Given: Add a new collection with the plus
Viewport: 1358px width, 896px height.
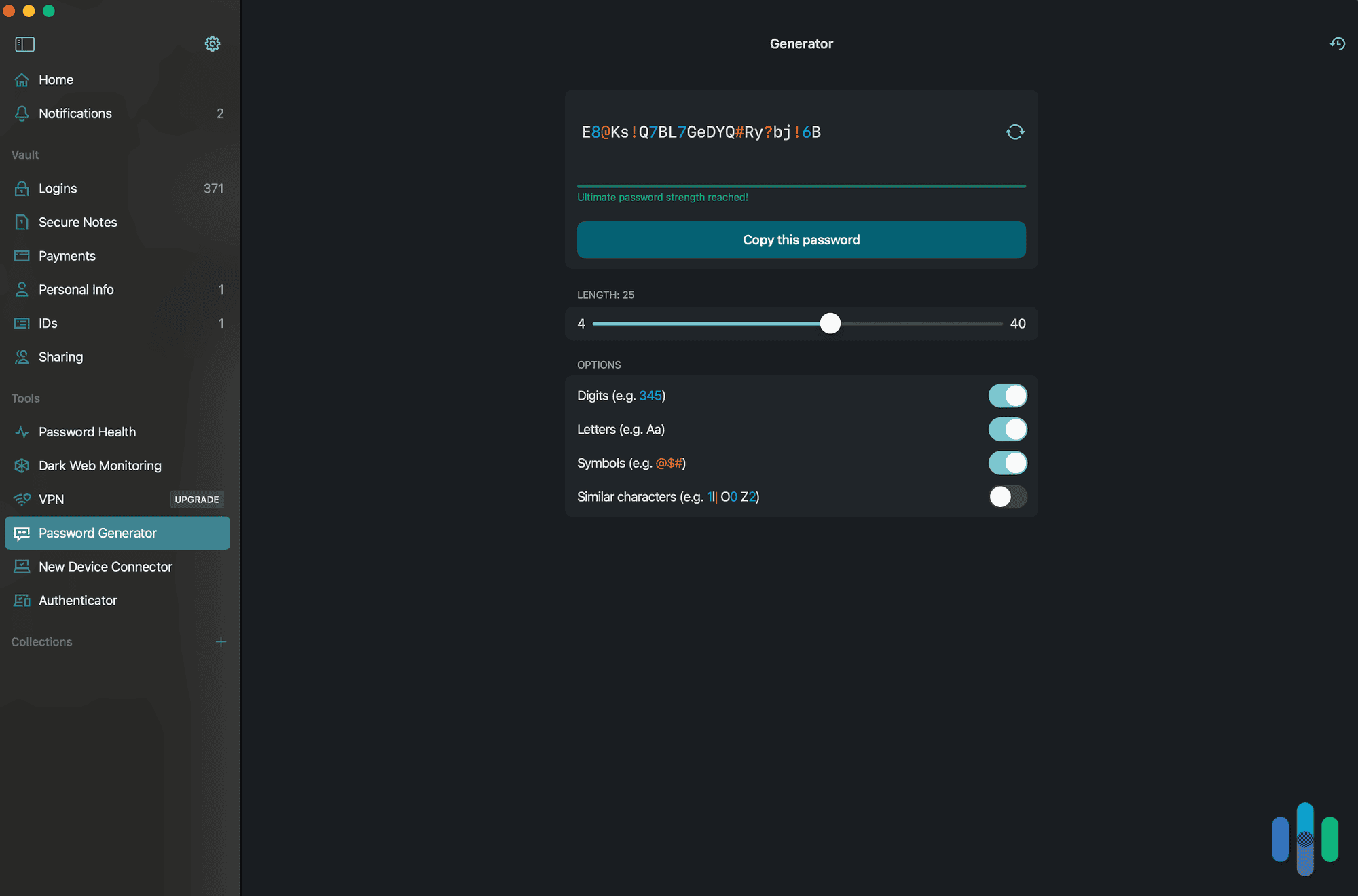Looking at the screenshot, I should coord(221,641).
